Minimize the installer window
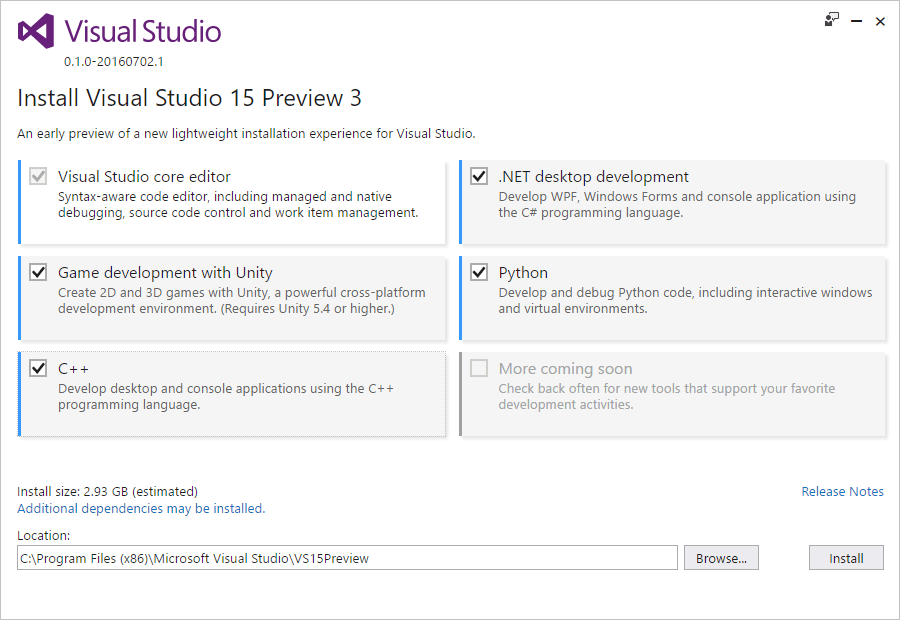The height and width of the screenshot is (620, 900). [857, 20]
